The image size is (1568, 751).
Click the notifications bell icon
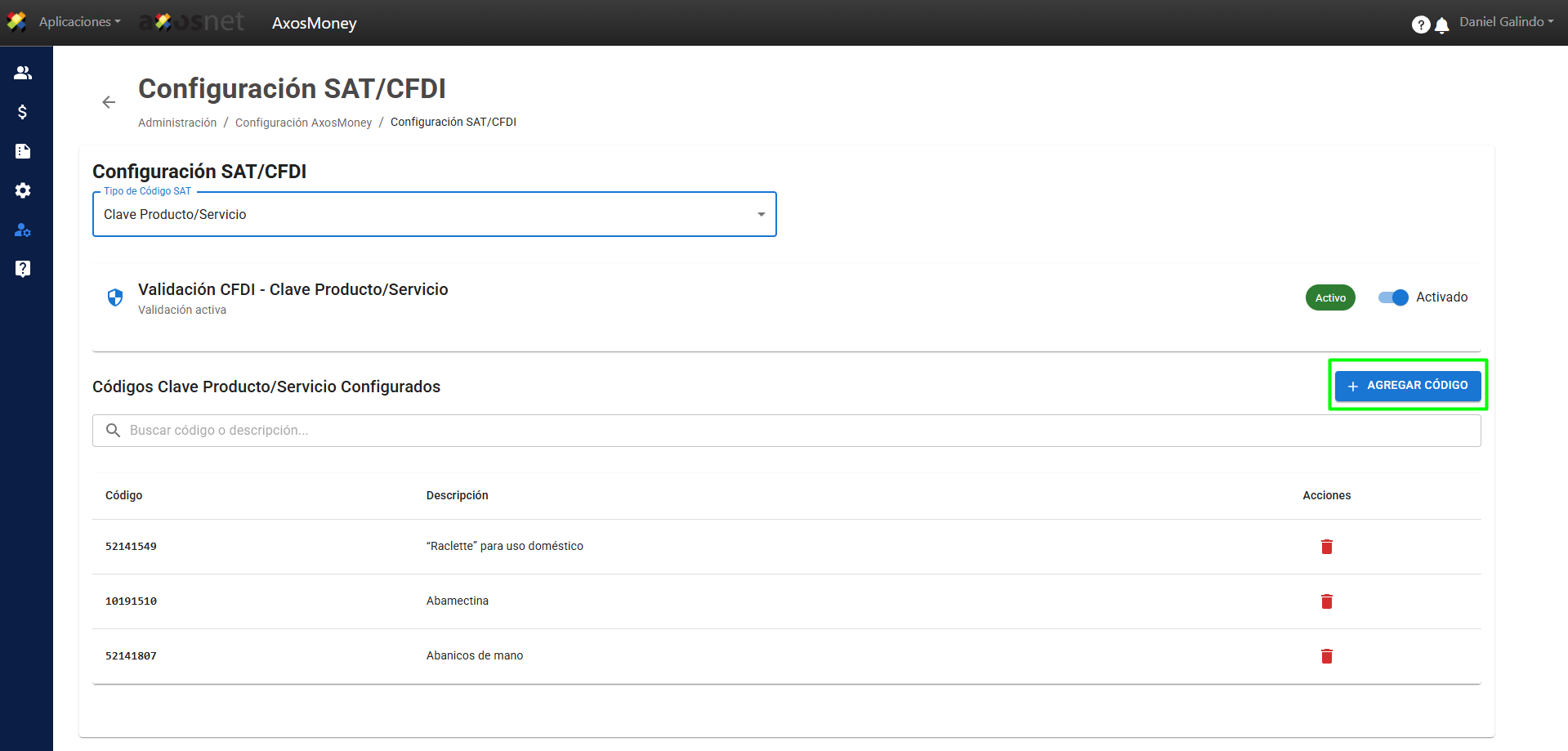[1442, 25]
